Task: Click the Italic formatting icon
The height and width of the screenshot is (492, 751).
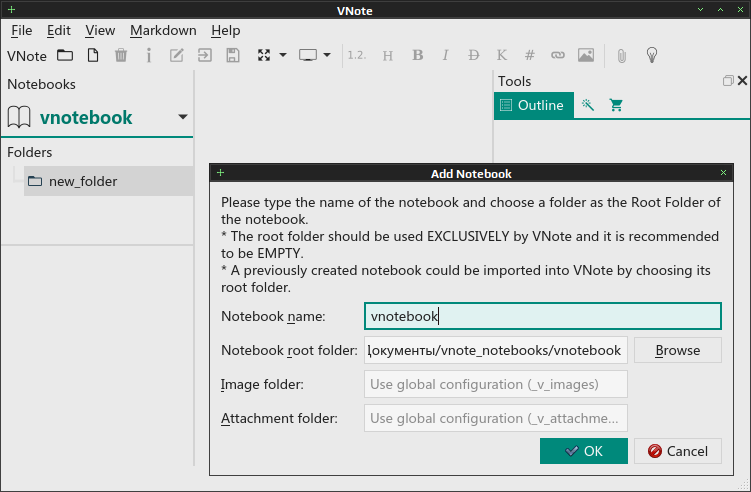Action: click(445, 56)
